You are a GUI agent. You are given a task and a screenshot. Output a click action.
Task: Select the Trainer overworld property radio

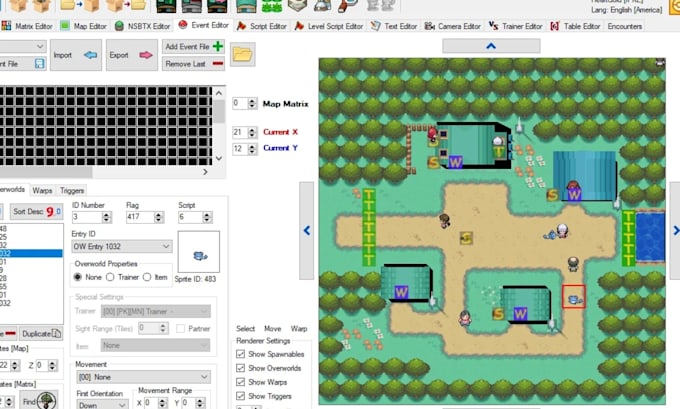(110, 277)
